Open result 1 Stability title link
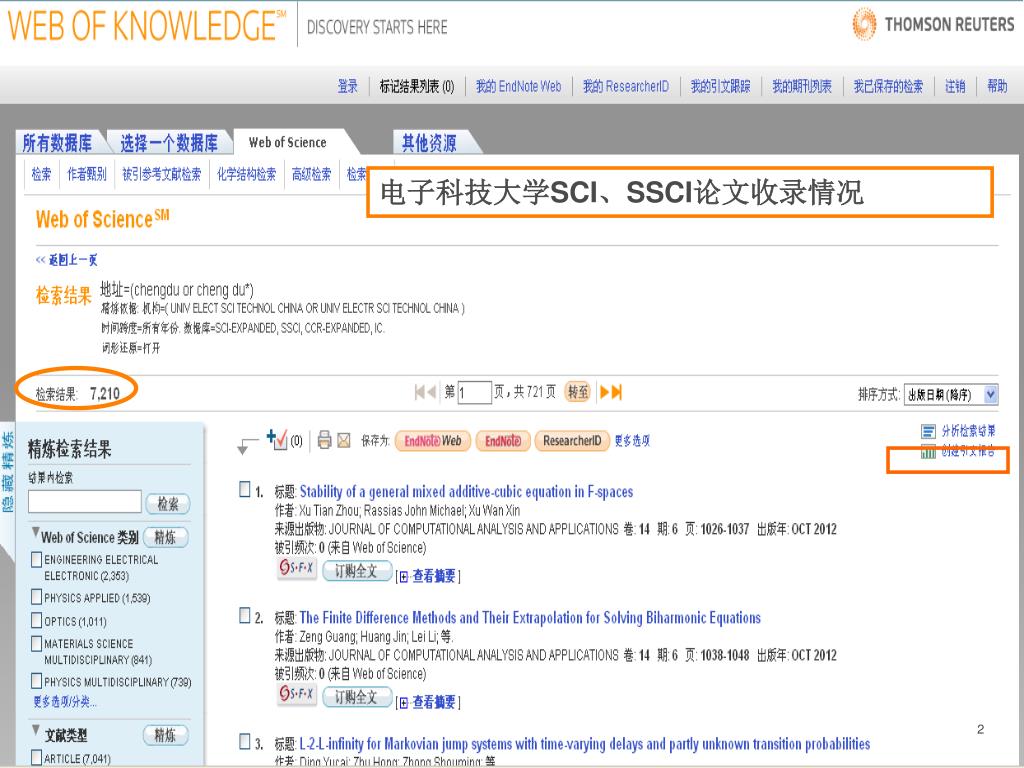 coord(466,491)
